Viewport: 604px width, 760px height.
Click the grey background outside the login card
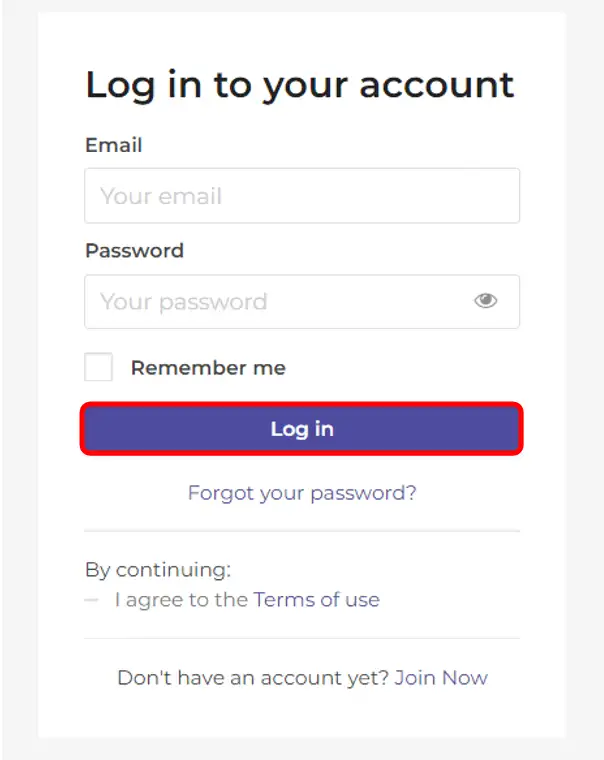pyautogui.click(x=18, y=400)
